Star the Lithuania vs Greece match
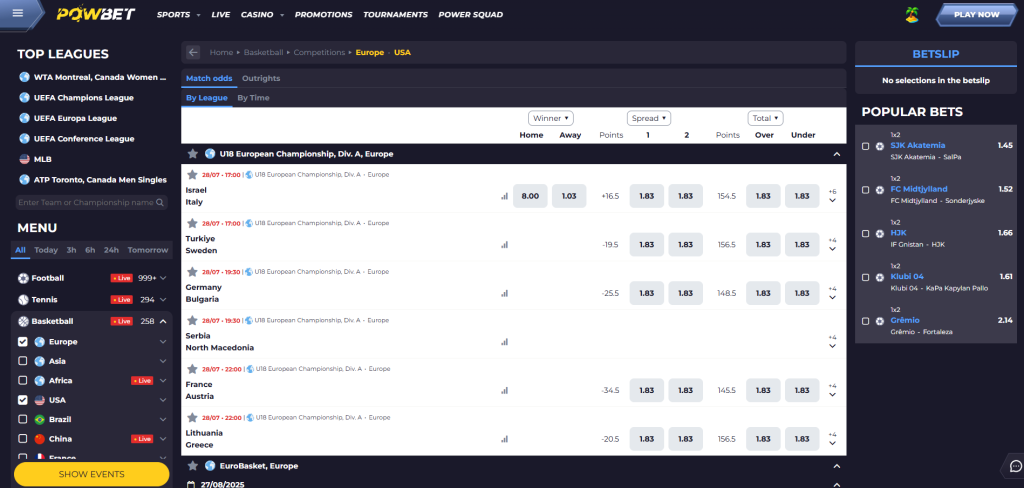 tap(192, 417)
